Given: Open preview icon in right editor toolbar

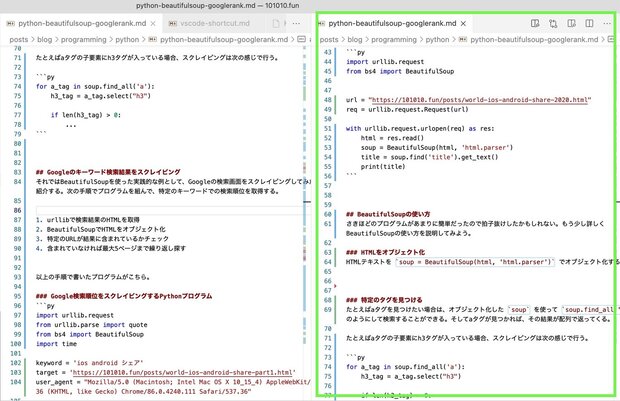Looking at the screenshot, I should (535, 23).
